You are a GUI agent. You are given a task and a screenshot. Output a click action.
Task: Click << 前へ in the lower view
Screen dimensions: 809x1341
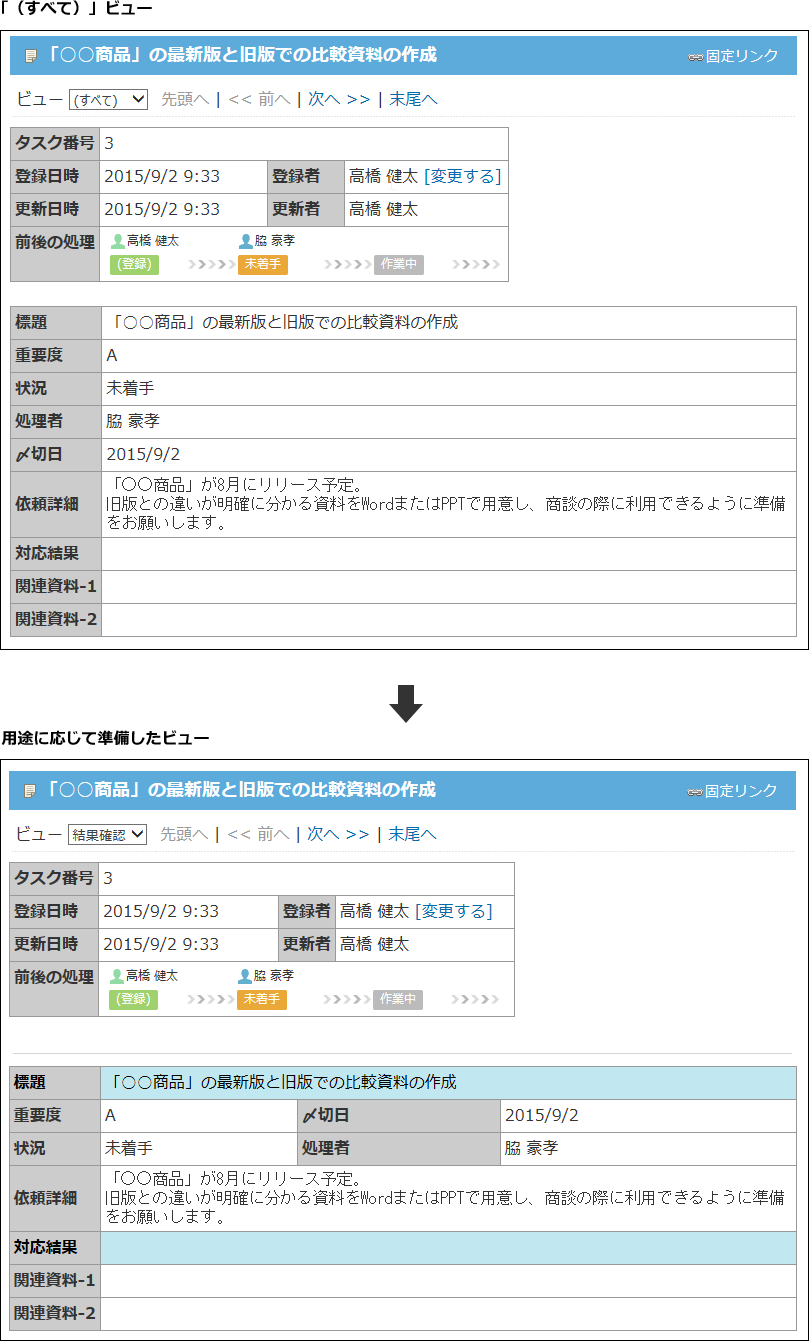point(258,834)
